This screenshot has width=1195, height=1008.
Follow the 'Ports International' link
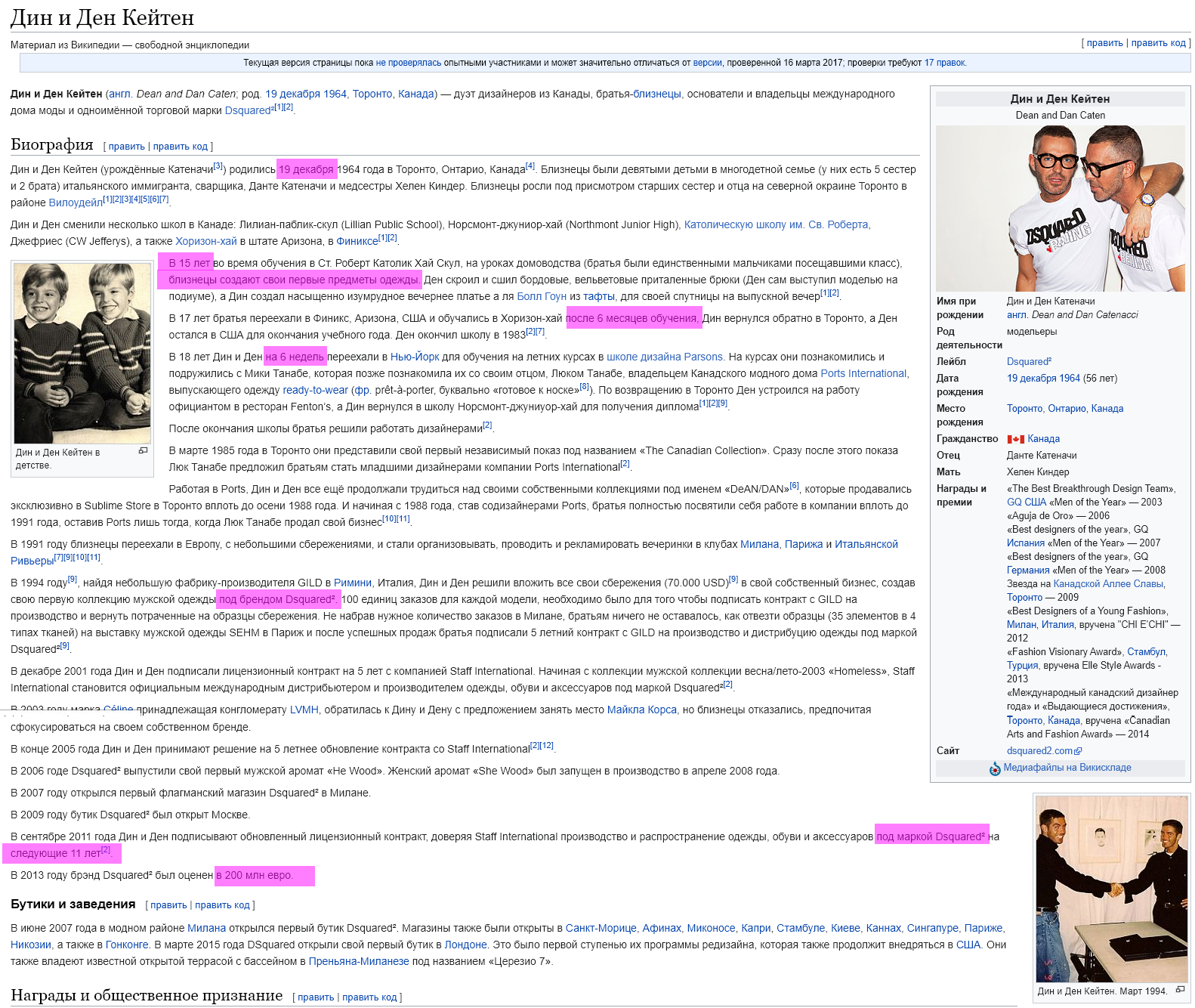tap(863, 374)
